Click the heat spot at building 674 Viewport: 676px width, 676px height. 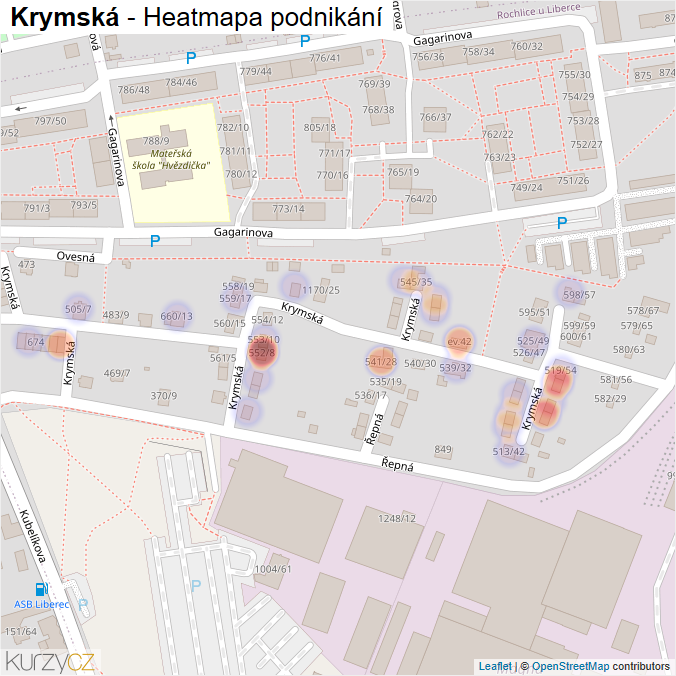29,341
